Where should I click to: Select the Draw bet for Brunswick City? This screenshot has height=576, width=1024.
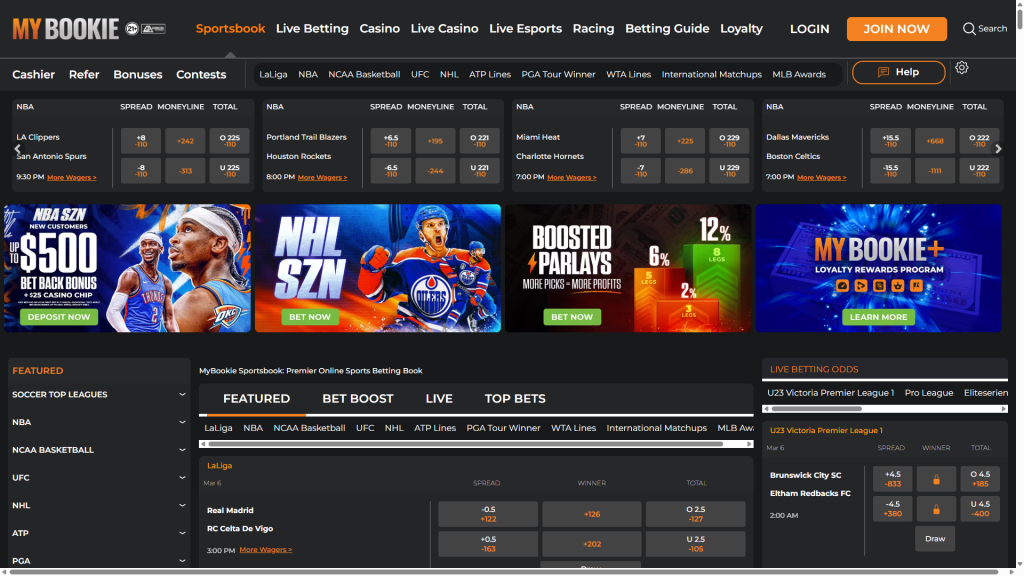click(935, 538)
